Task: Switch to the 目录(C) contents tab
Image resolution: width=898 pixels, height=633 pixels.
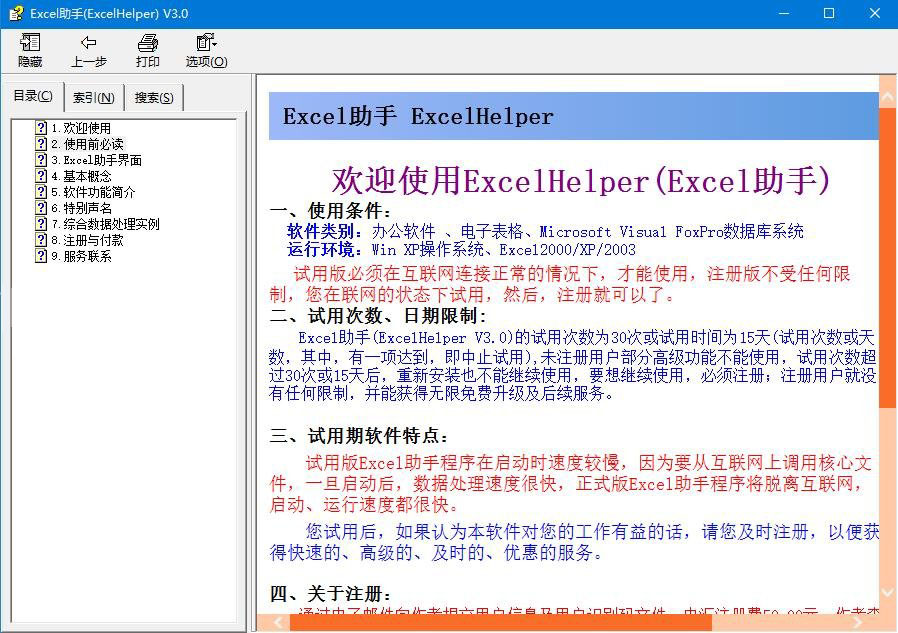Action: [33, 96]
